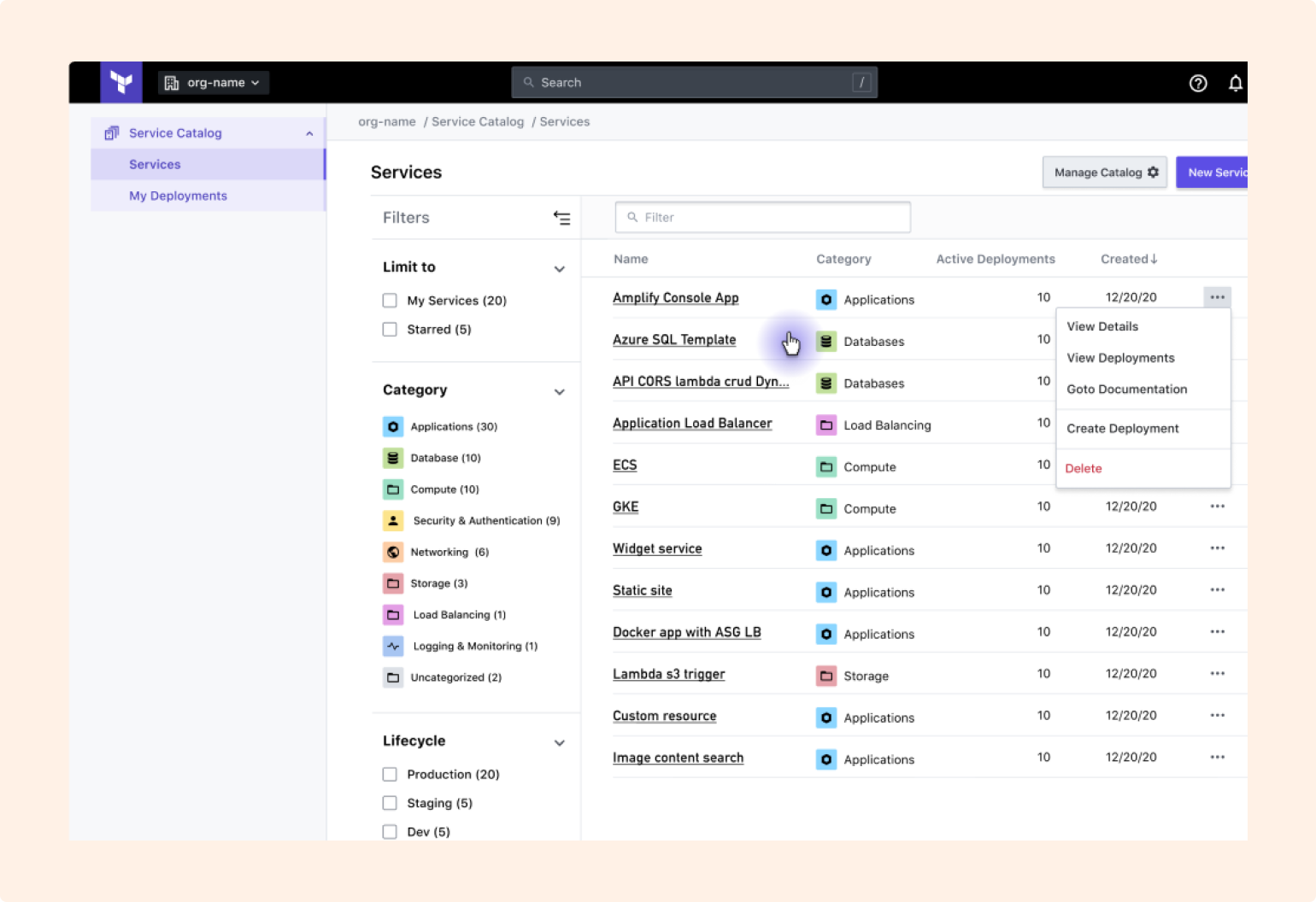
Task: Open the ECS service link
Action: pyautogui.click(x=625, y=466)
